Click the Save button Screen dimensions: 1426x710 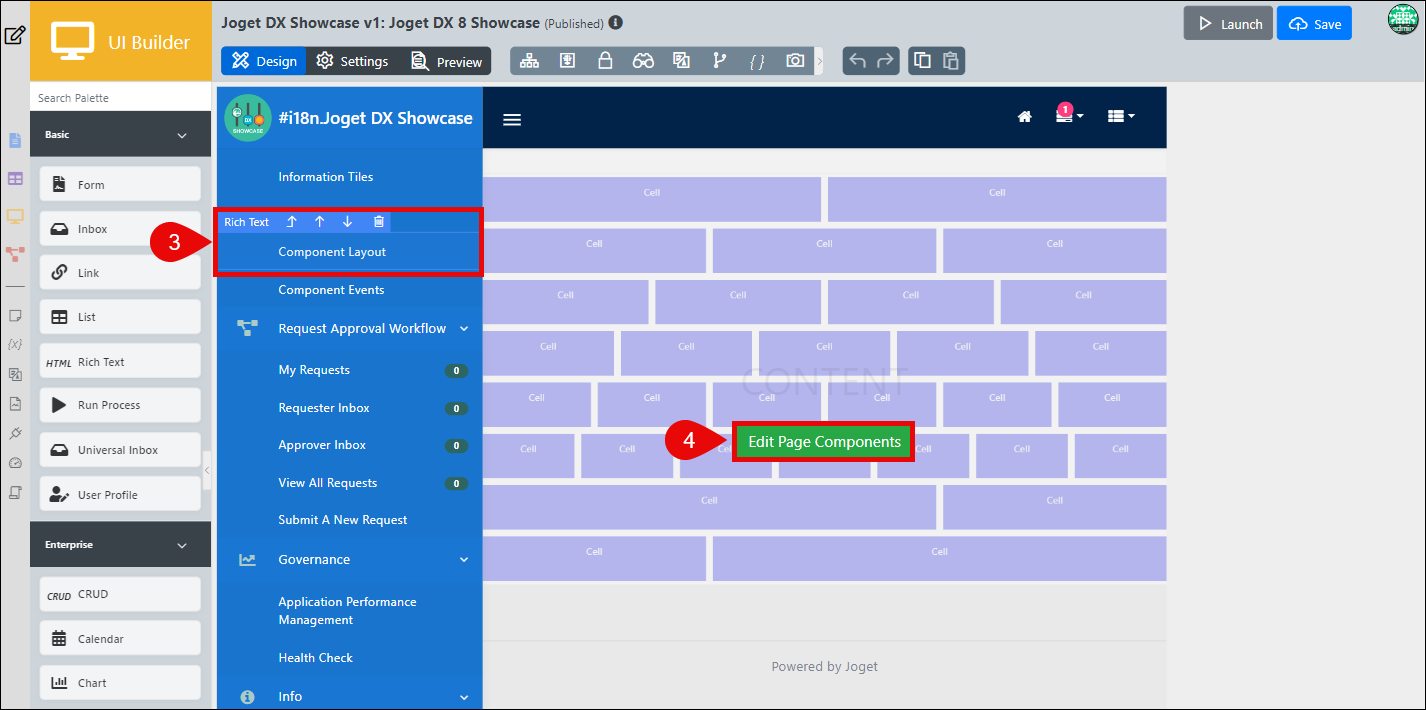coord(1314,24)
